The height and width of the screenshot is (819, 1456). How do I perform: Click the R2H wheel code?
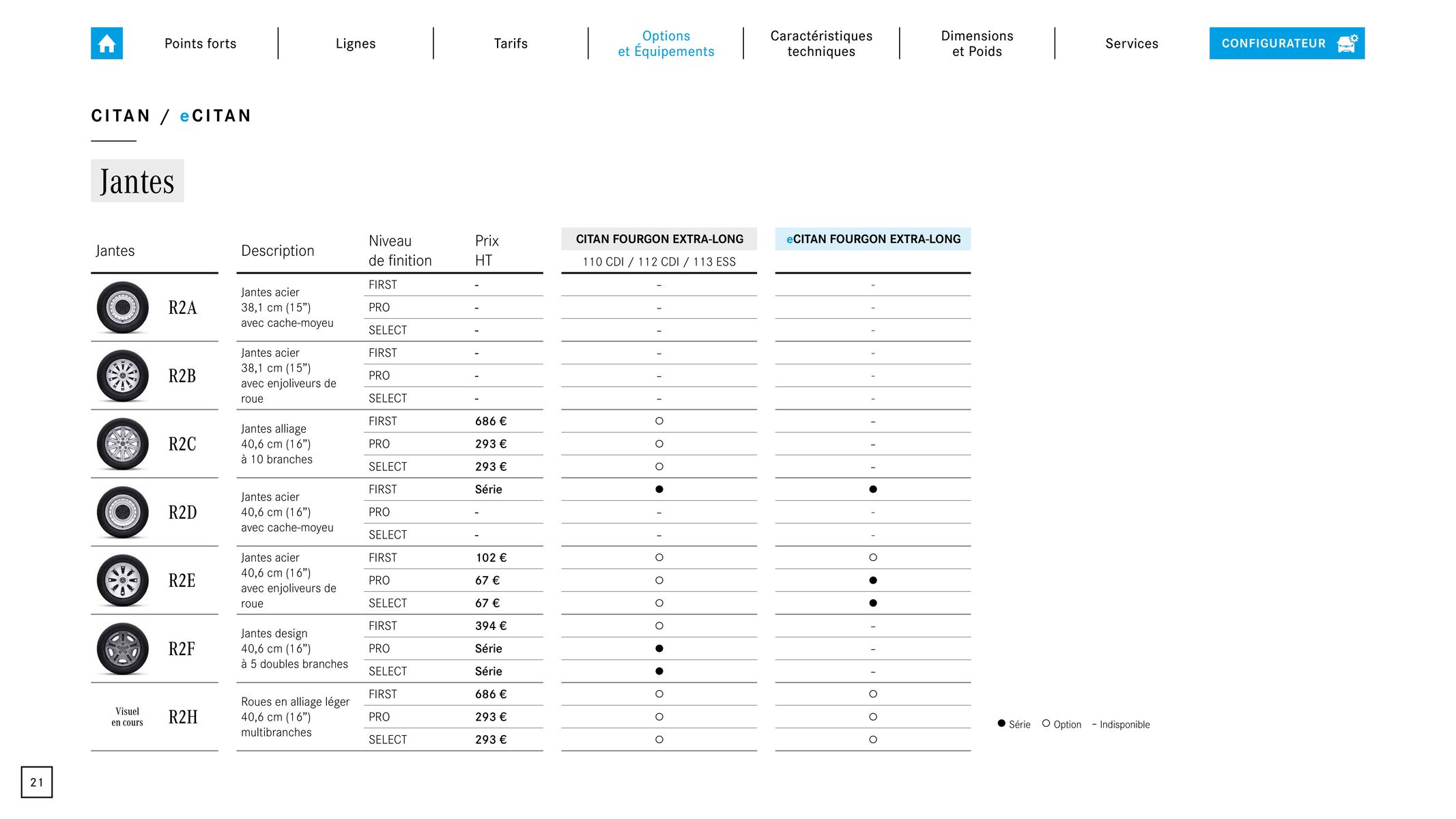183,717
